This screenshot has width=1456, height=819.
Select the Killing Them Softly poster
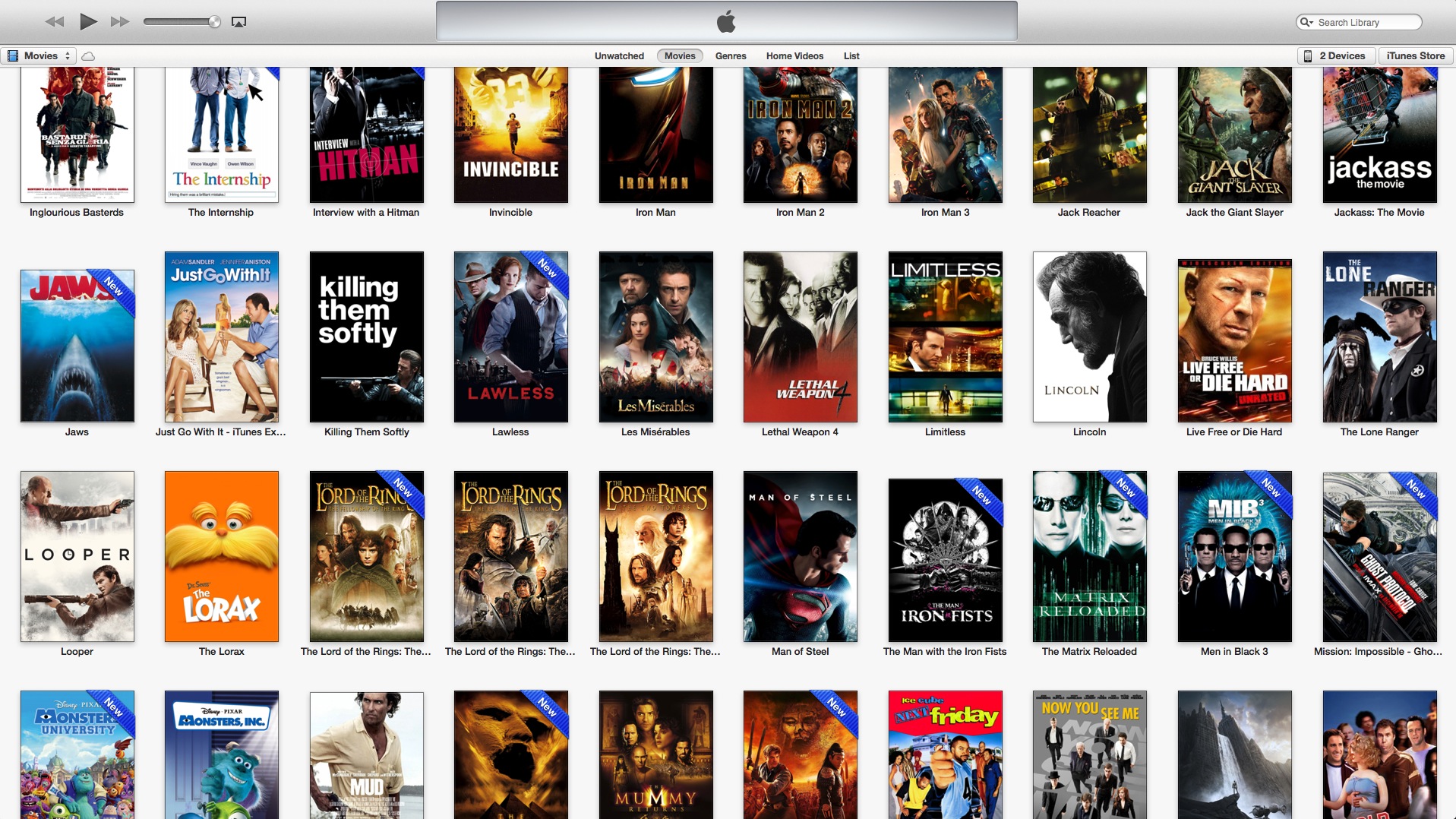[x=367, y=337]
